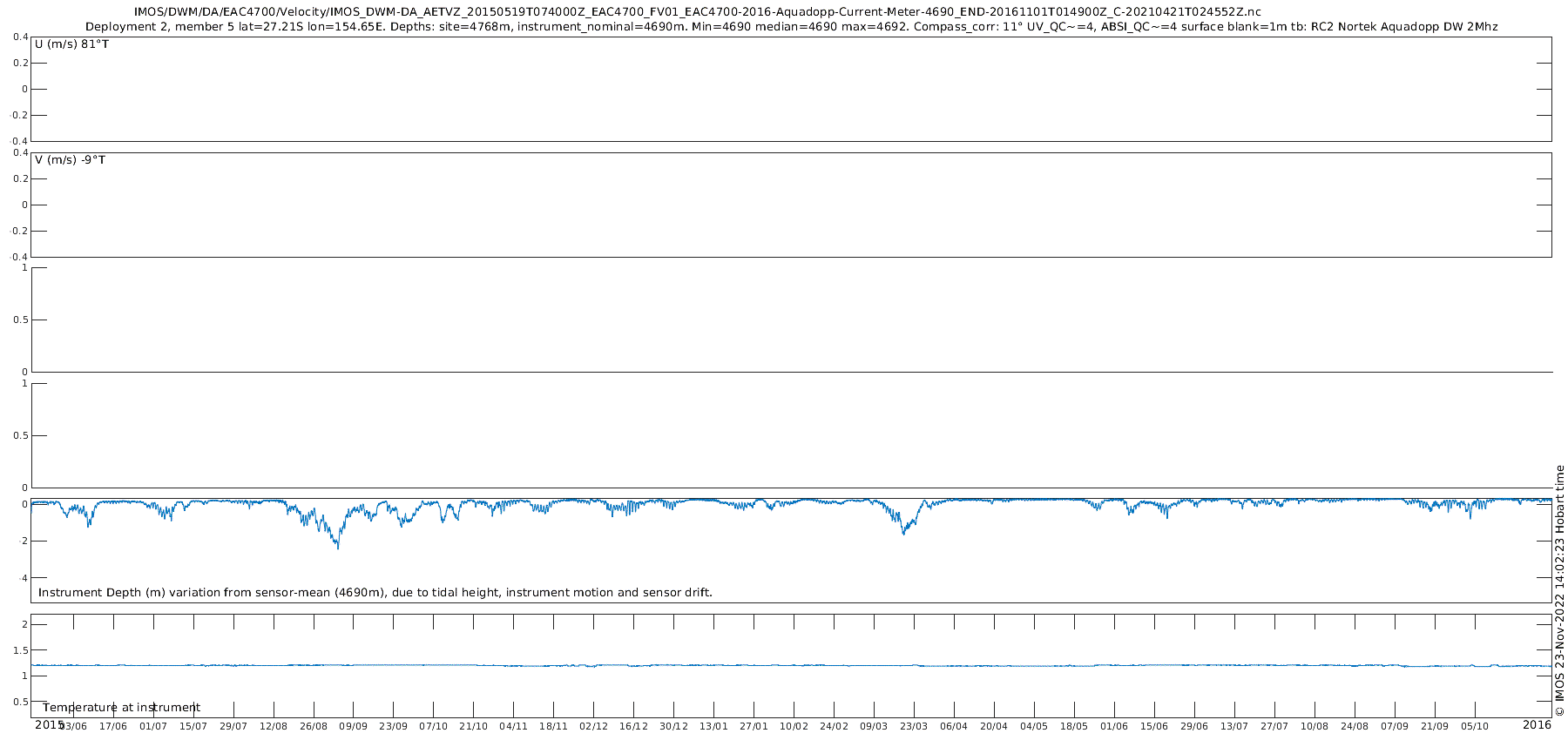This screenshot has height=740, width=1568.
Task: Click the '18/05' date tick label
Action: click(1075, 726)
